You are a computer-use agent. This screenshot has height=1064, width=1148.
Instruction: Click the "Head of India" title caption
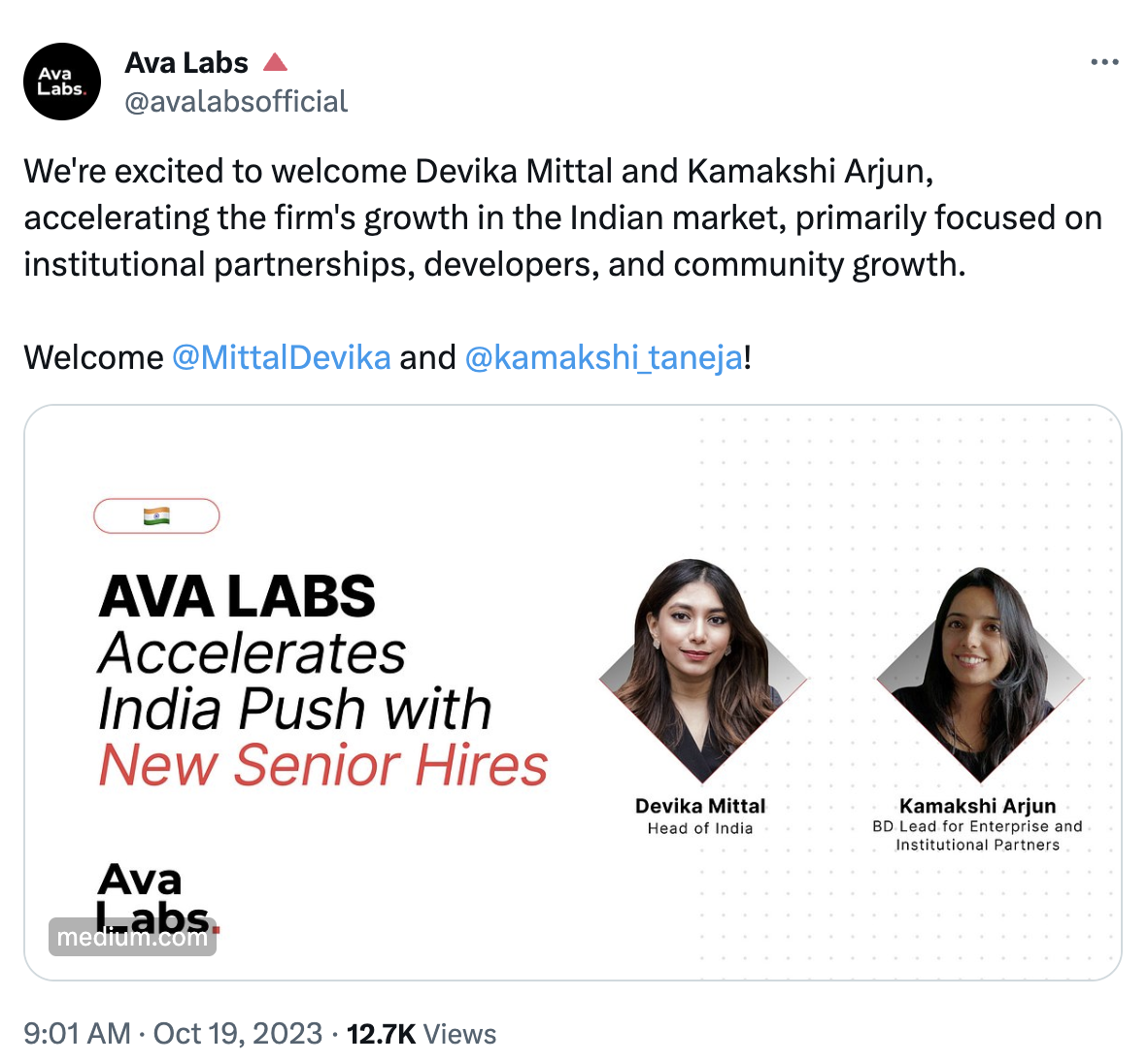pos(700,828)
